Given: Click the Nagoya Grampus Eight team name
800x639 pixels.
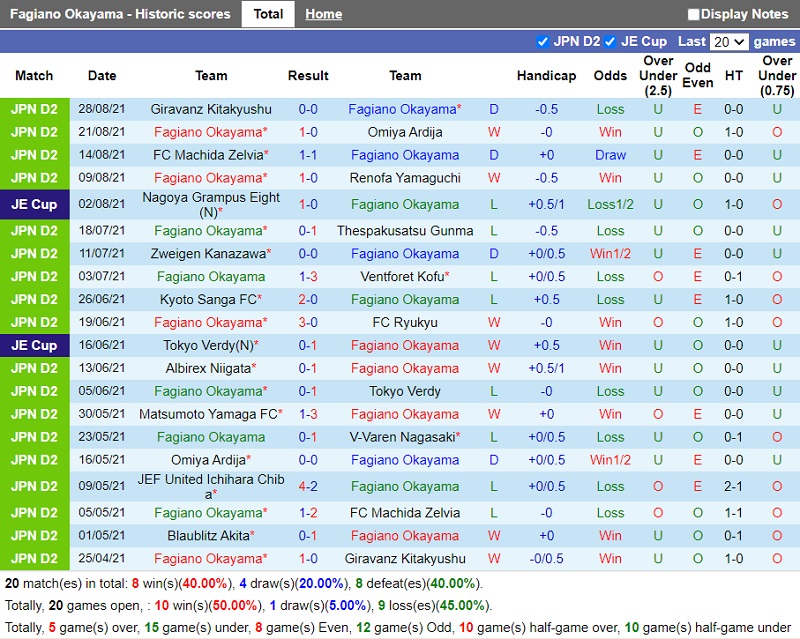Looking at the screenshot, I should pyautogui.click(x=209, y=198).
